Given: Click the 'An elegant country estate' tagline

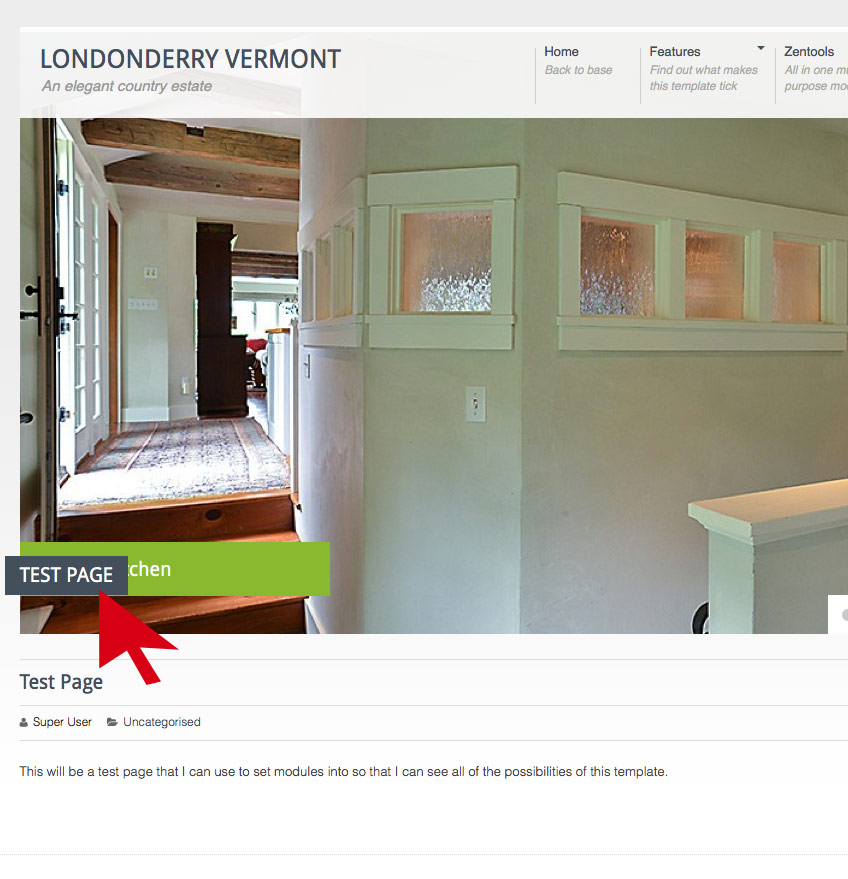Looking at the screenshot, I should (127, 86).
